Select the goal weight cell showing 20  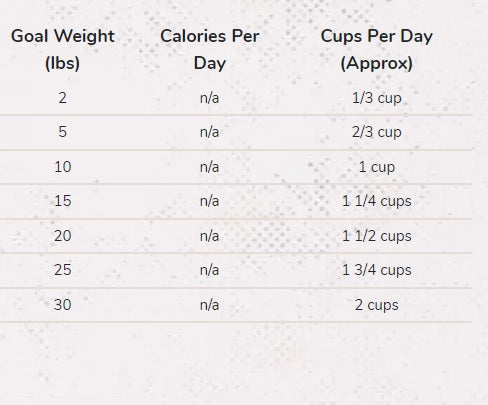[x=63, y=236]
